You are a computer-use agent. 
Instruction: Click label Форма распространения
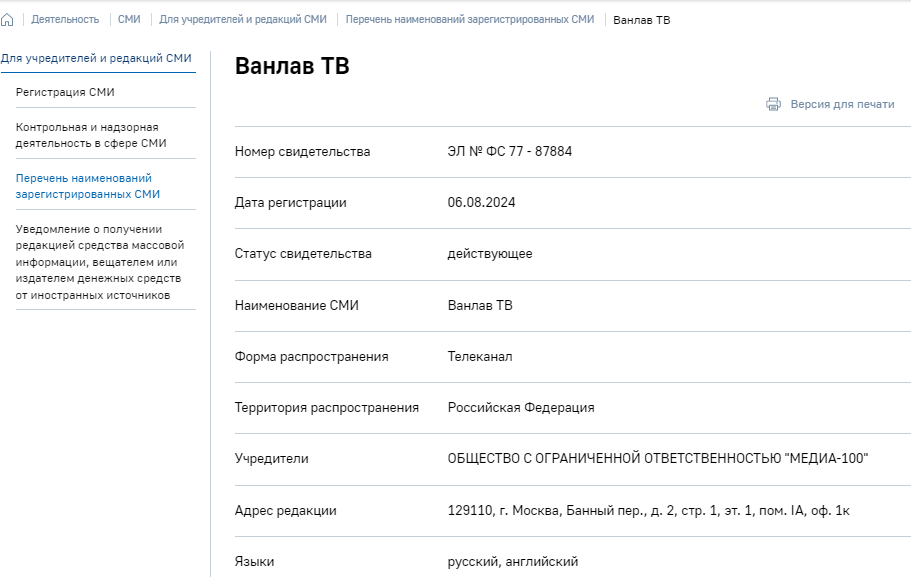(311, 357)
